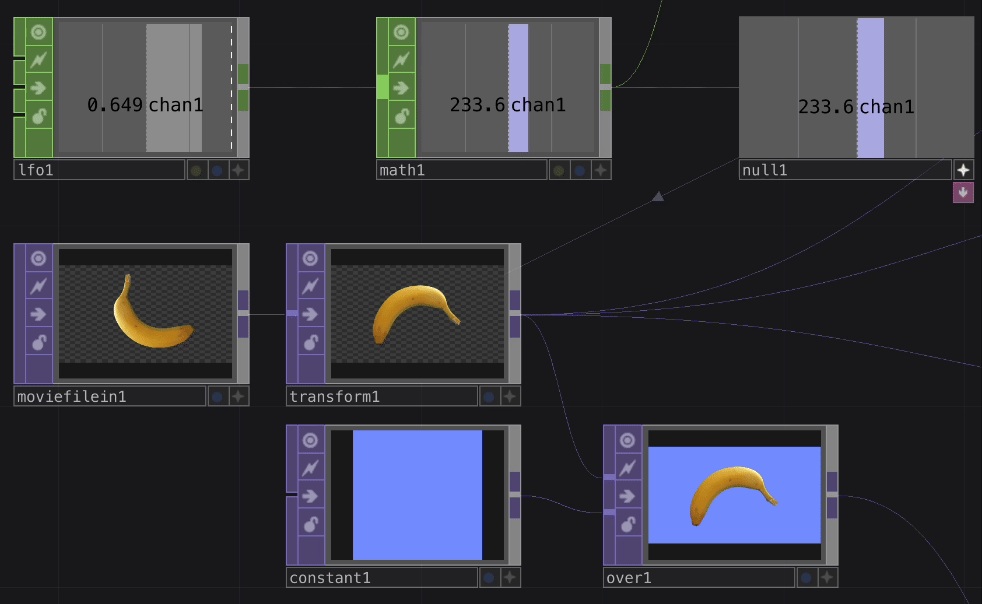Click the blue comment dot on math1

tap(577, 169)
